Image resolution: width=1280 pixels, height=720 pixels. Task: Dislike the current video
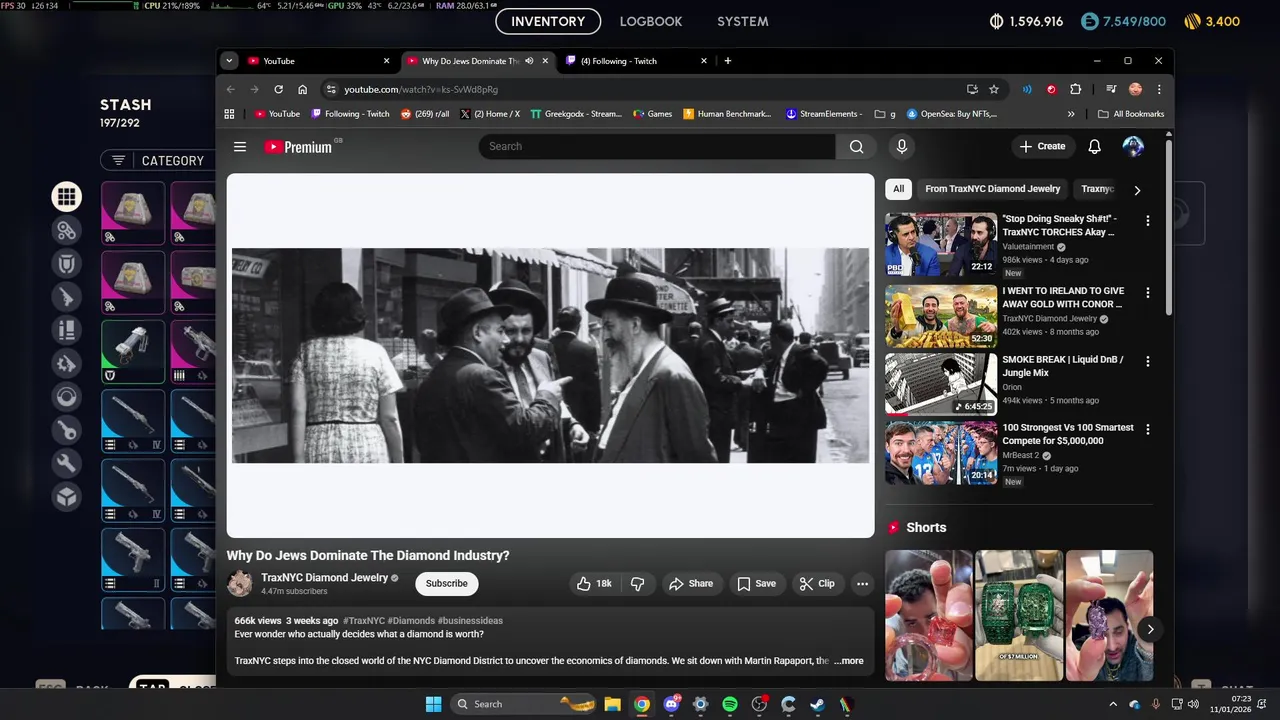click(637, 583)
